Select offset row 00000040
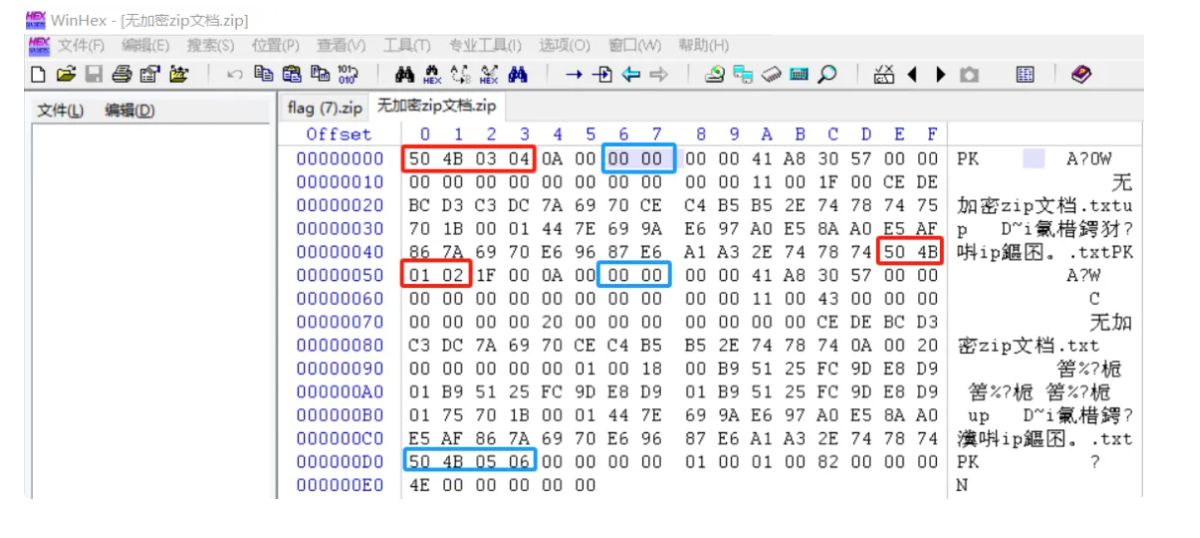Viewport: 1200px width, 538px height. point(339,252)
